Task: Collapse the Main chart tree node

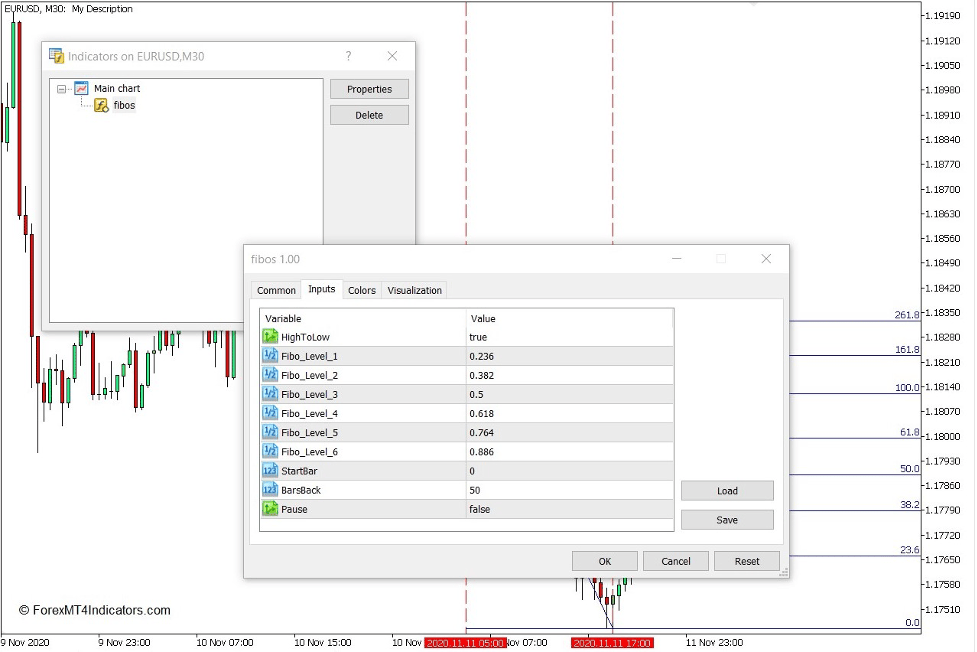Action: click(63, 88)
